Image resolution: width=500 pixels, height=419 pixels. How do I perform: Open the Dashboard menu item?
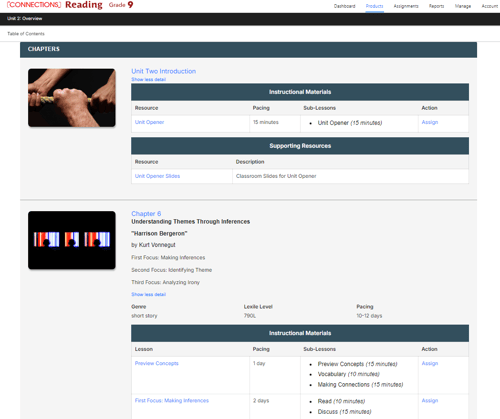coord(345,6)
